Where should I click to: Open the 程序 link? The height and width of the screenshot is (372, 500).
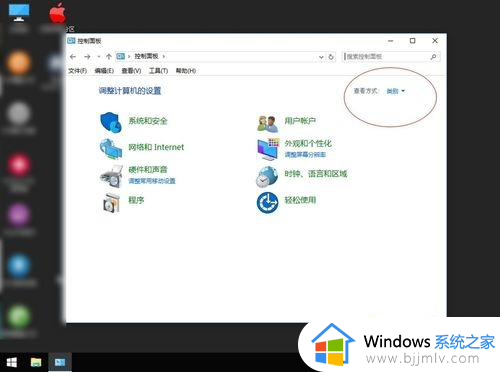point(136,200)
